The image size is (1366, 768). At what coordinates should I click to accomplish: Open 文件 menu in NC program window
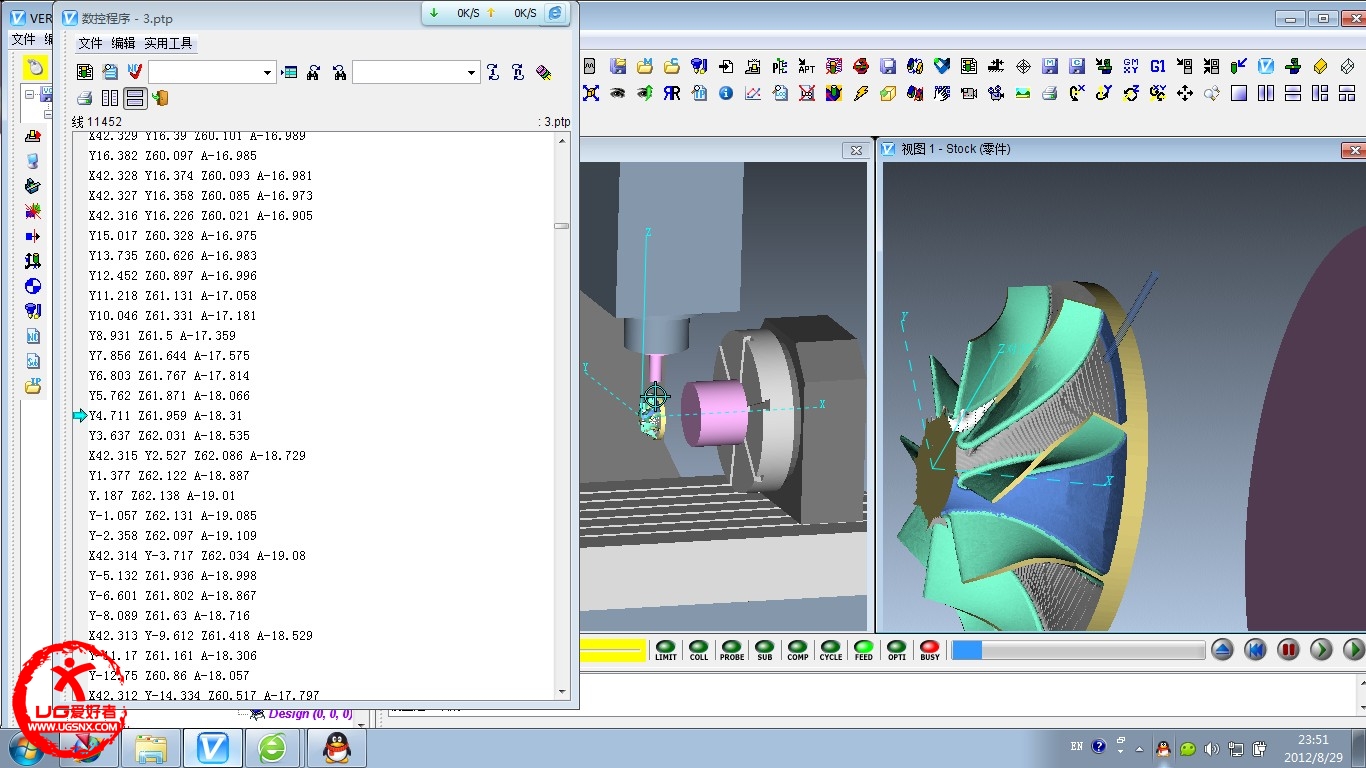[90, 43]
